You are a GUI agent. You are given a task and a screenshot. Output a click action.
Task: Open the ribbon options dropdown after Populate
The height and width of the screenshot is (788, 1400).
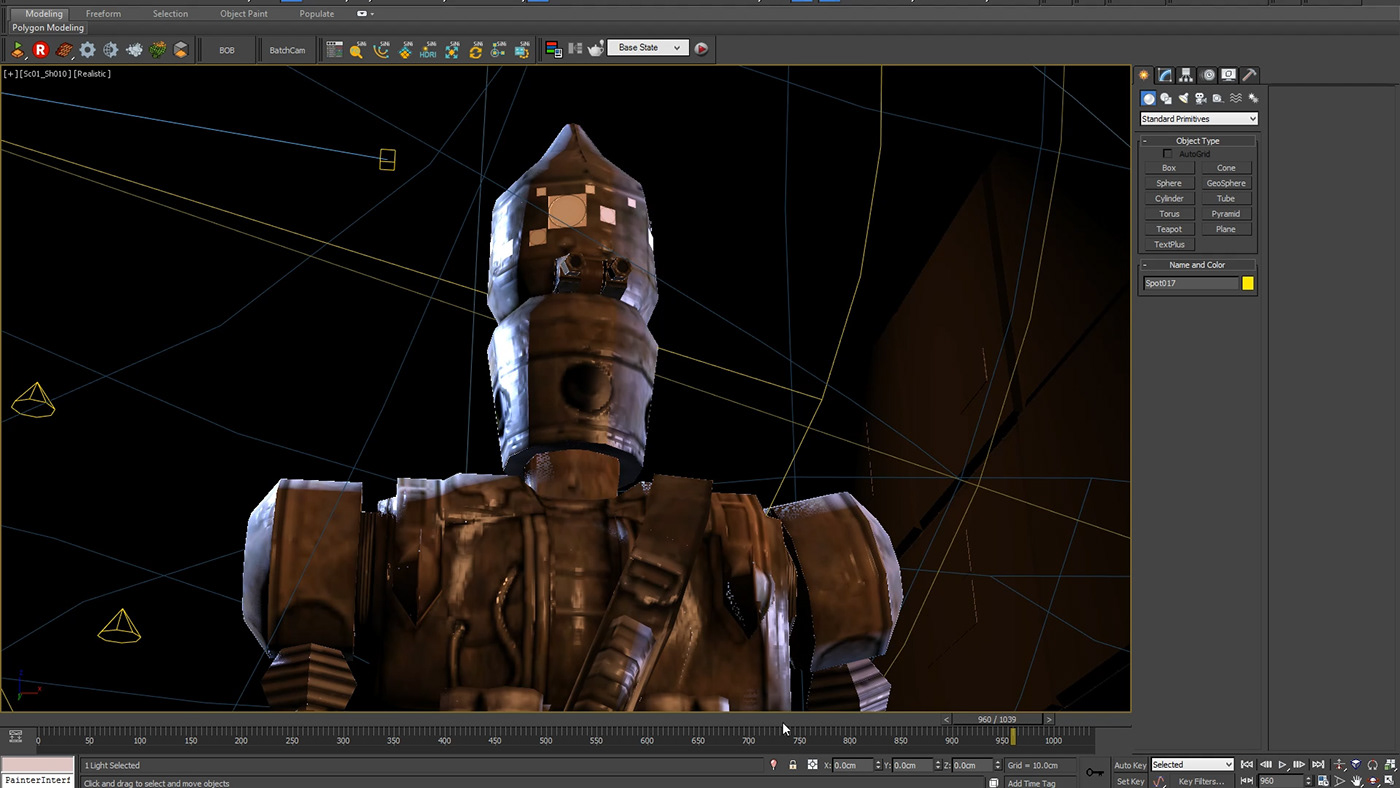[366, 14]
